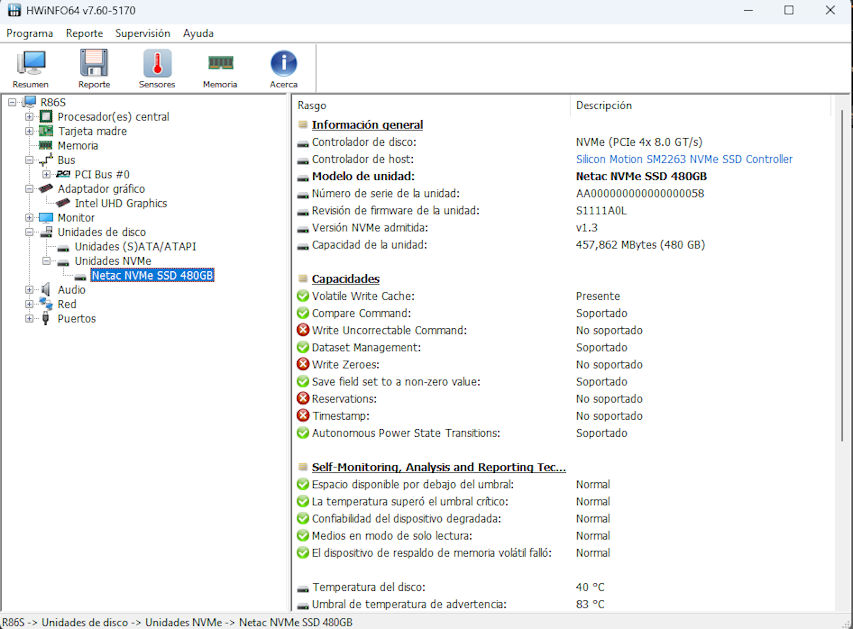Open the Resumen summary toolbar icon
853x629 pixels.
click(31, 63)
